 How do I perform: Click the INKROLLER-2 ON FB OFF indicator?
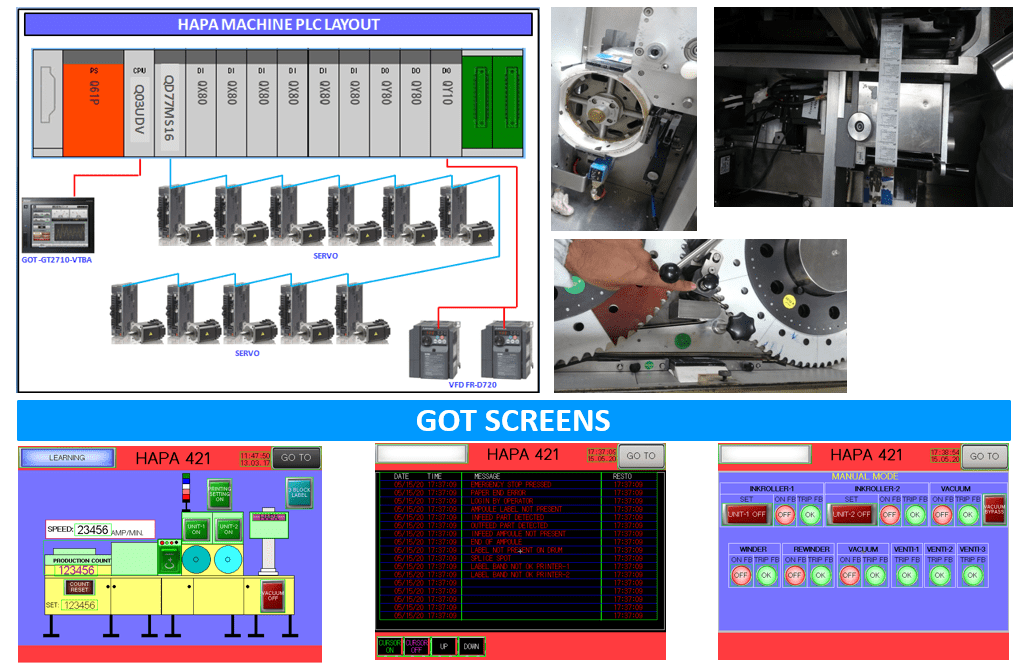click(890, 514)
